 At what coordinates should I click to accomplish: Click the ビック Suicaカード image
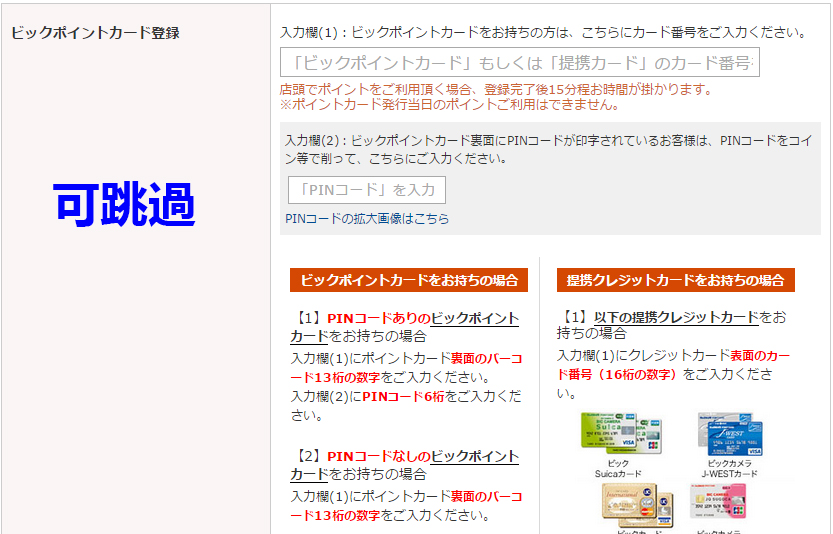point(620,433)
